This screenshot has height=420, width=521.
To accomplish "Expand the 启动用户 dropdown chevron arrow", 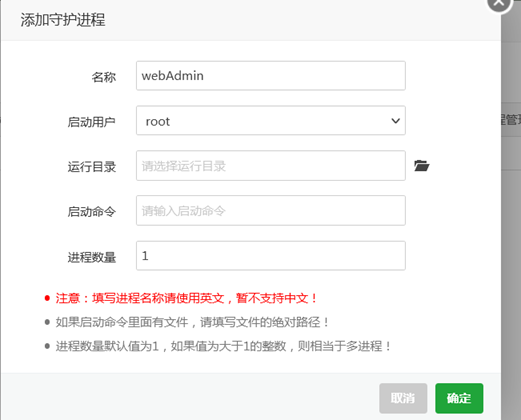I will (395, 121).
